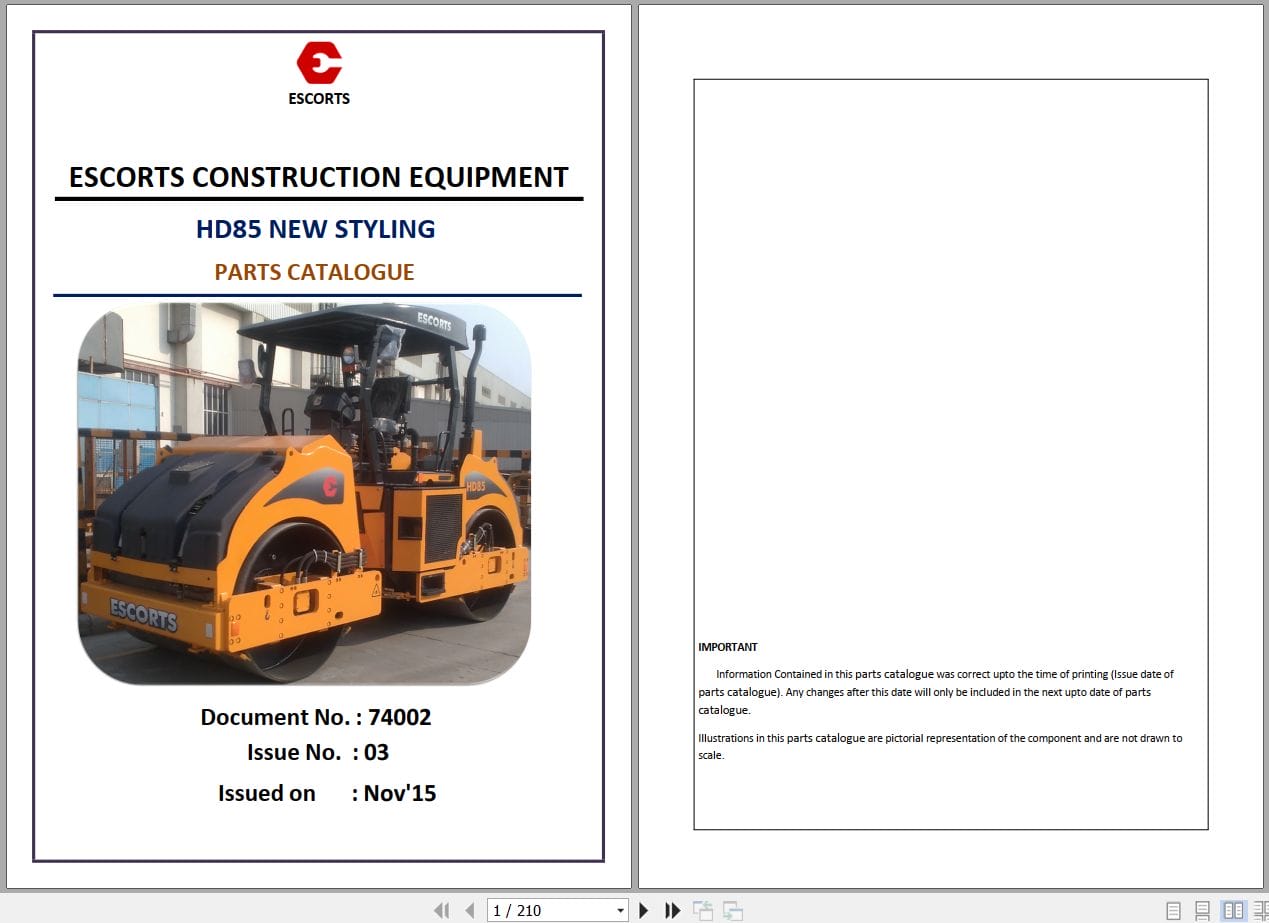Screen dimensions: 1269x923
Task: Go to the next page
Action: (644, 910)
